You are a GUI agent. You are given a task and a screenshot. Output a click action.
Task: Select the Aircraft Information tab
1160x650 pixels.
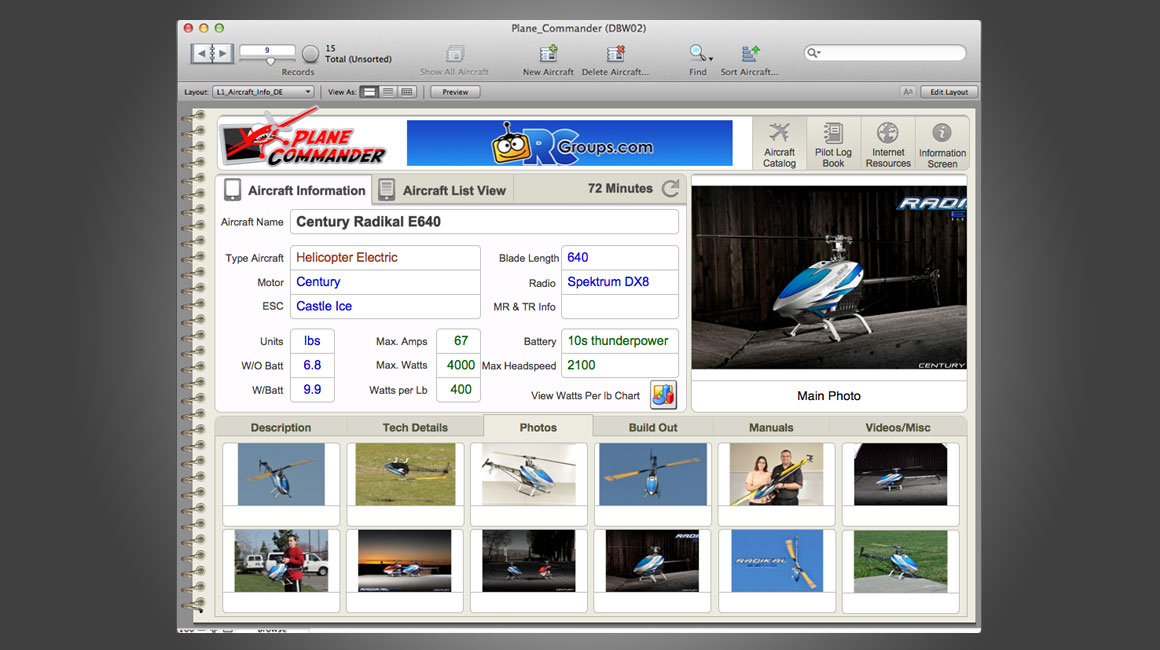coord(294,190)
